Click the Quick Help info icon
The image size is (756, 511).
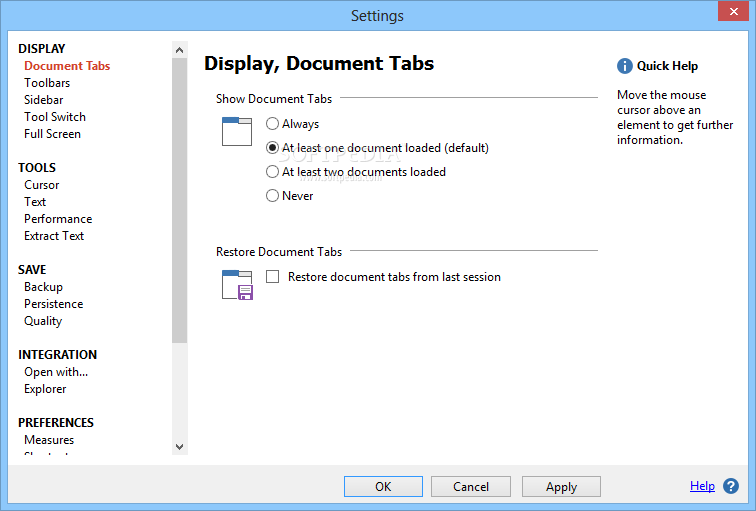coord(624,66)
